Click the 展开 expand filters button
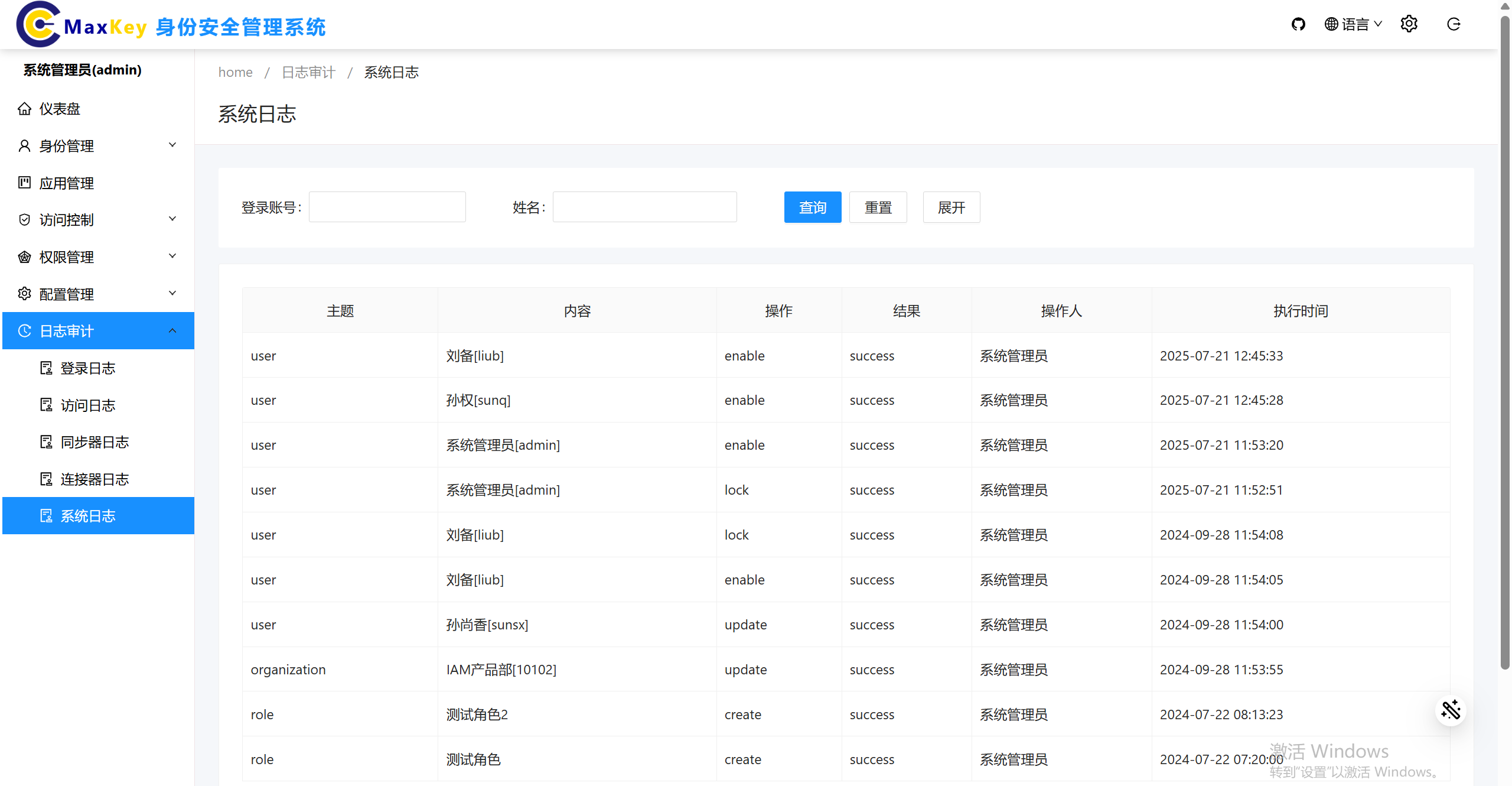 click(951, 207)
